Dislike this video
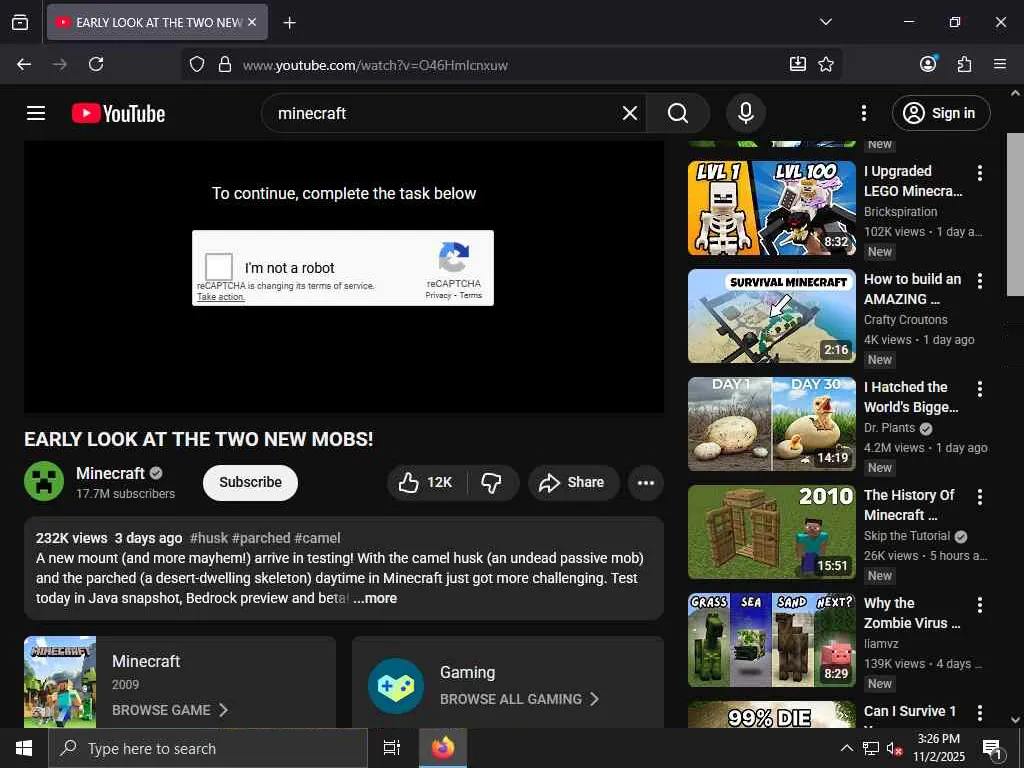1024x768 pixels. [x=492, y=483]
